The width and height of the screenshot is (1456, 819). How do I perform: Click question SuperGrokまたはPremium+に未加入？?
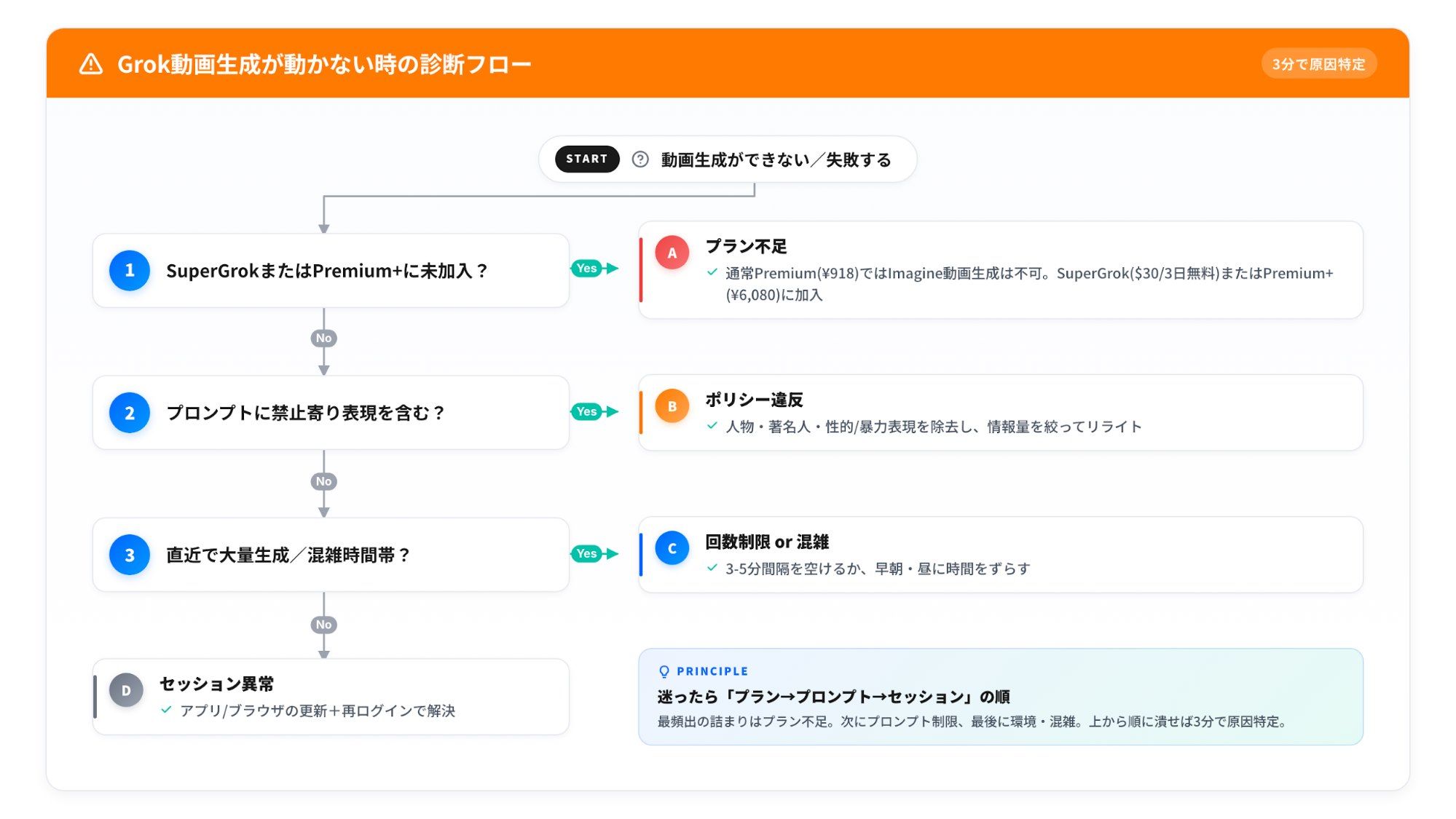[327, 271]
